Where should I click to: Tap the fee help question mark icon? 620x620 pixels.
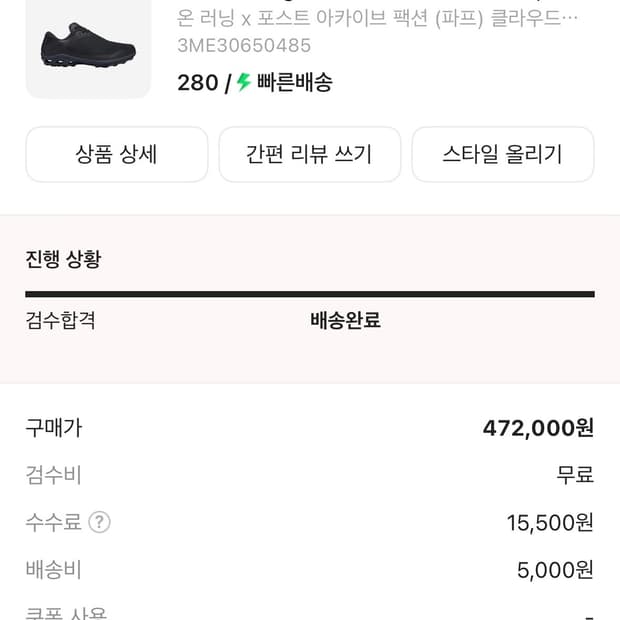(x=99, y=522)
